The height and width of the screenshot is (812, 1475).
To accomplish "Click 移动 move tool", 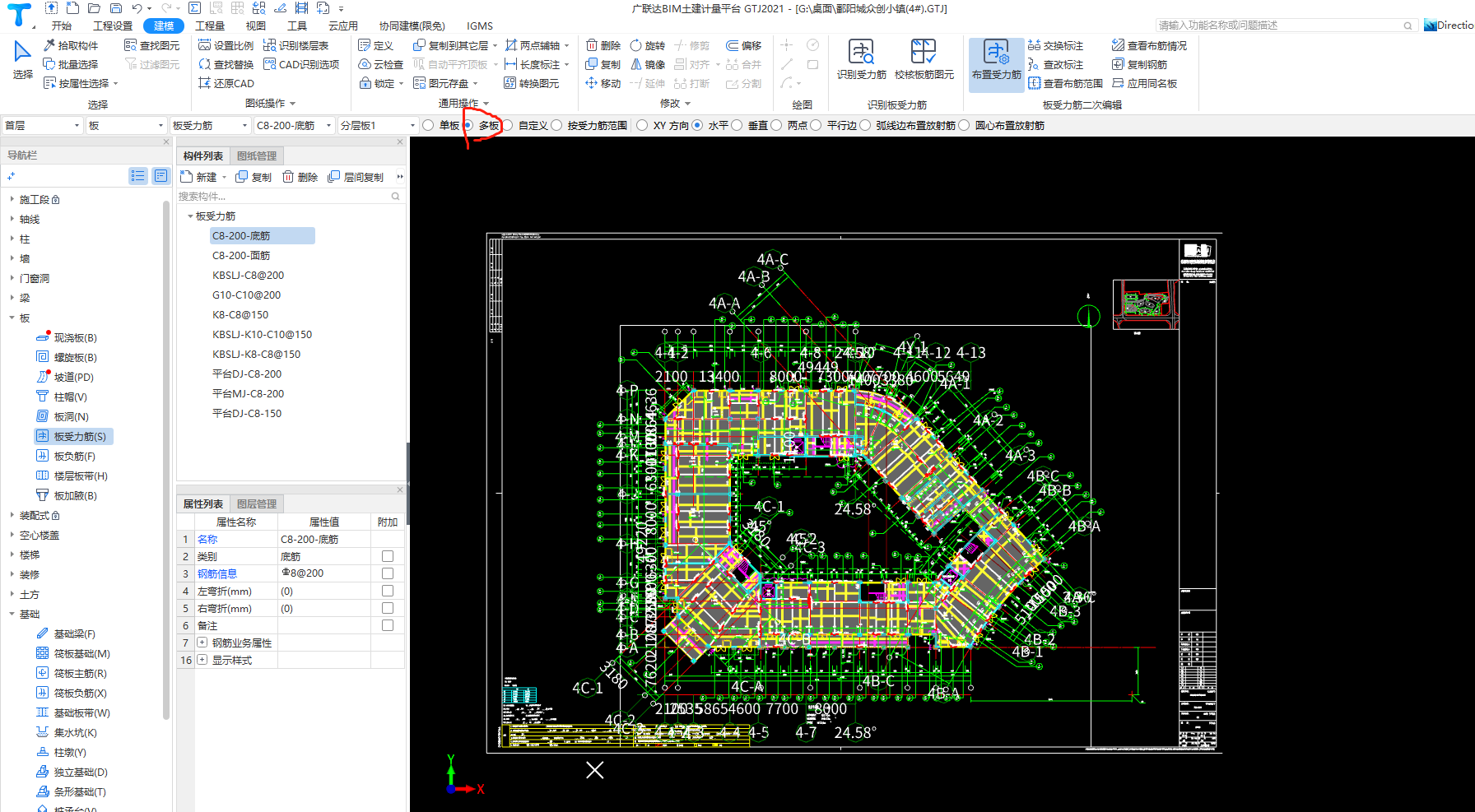I will [603, 83].
